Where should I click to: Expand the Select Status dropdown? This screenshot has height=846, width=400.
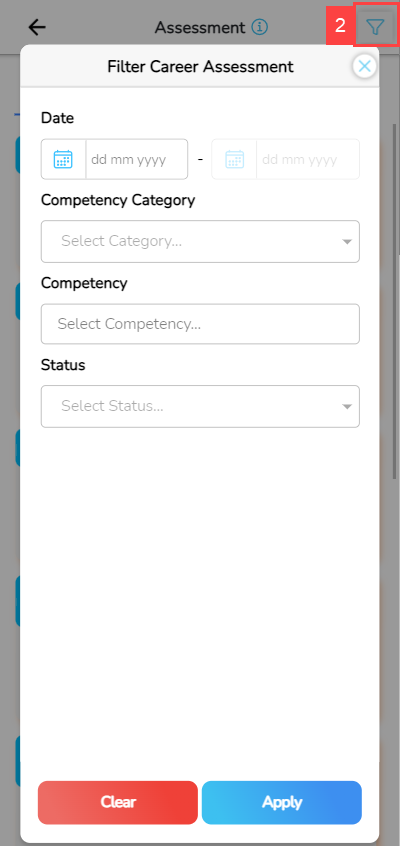point(200,406)
